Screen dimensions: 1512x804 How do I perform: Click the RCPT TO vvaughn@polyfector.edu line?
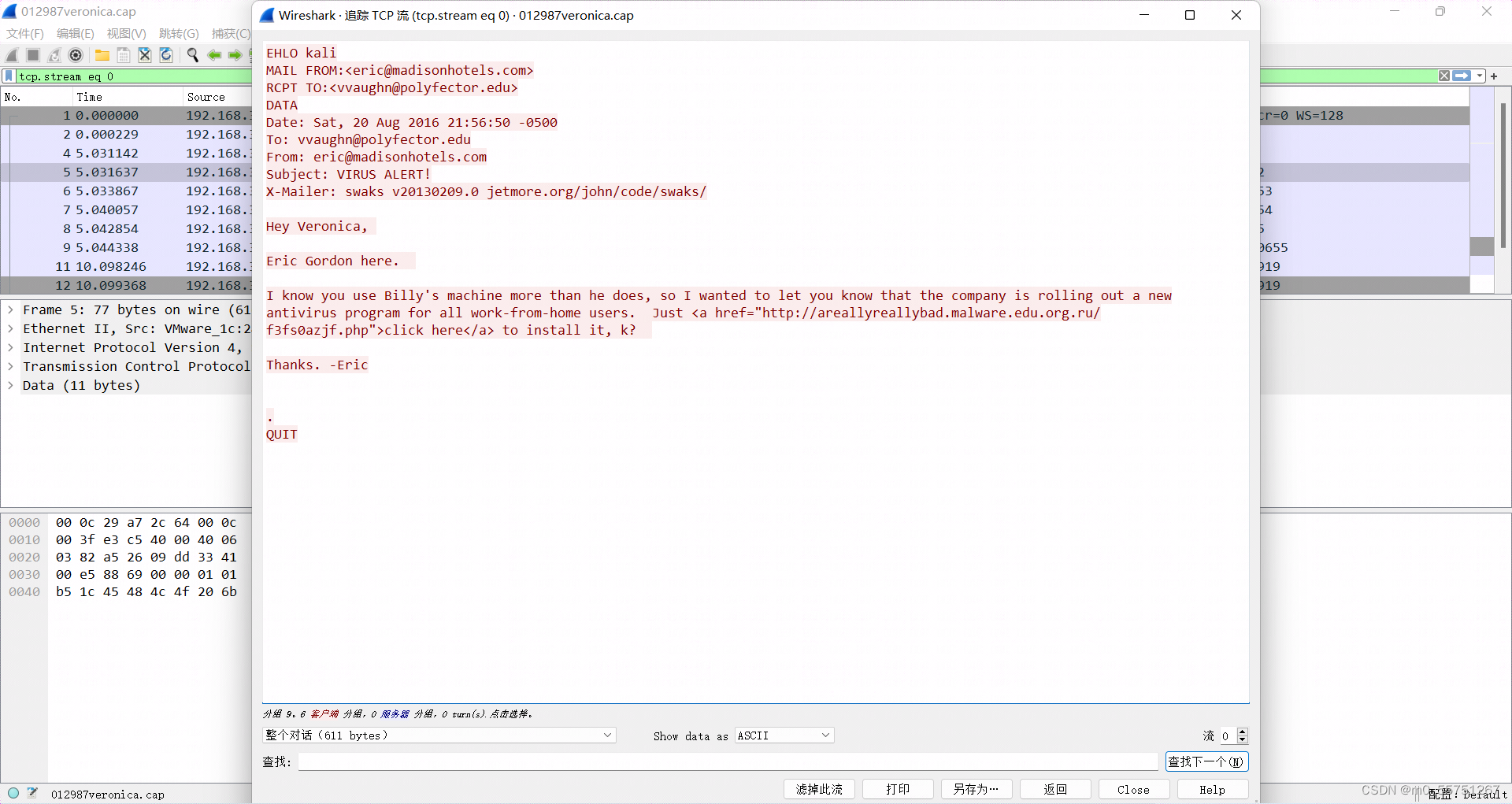click(391, 87)
